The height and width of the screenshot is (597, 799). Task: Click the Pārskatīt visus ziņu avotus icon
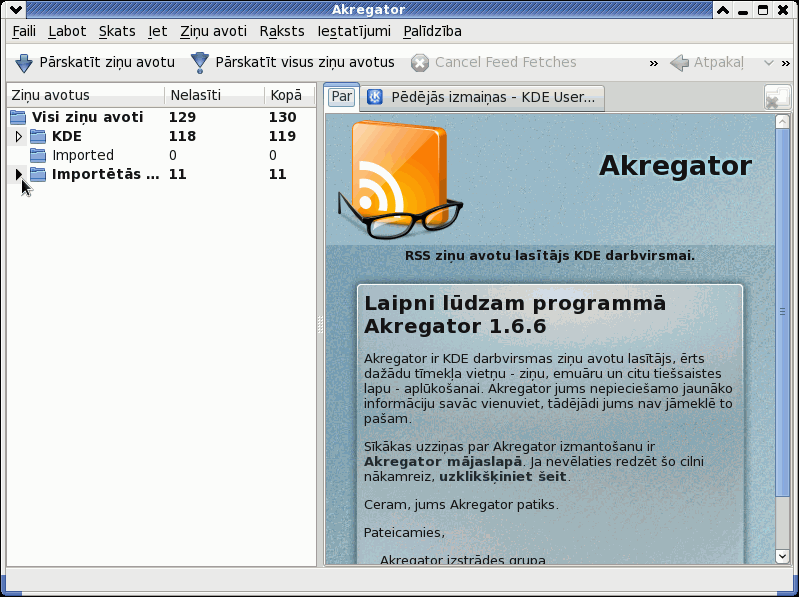pyautogui.click(x=199, y=63)
